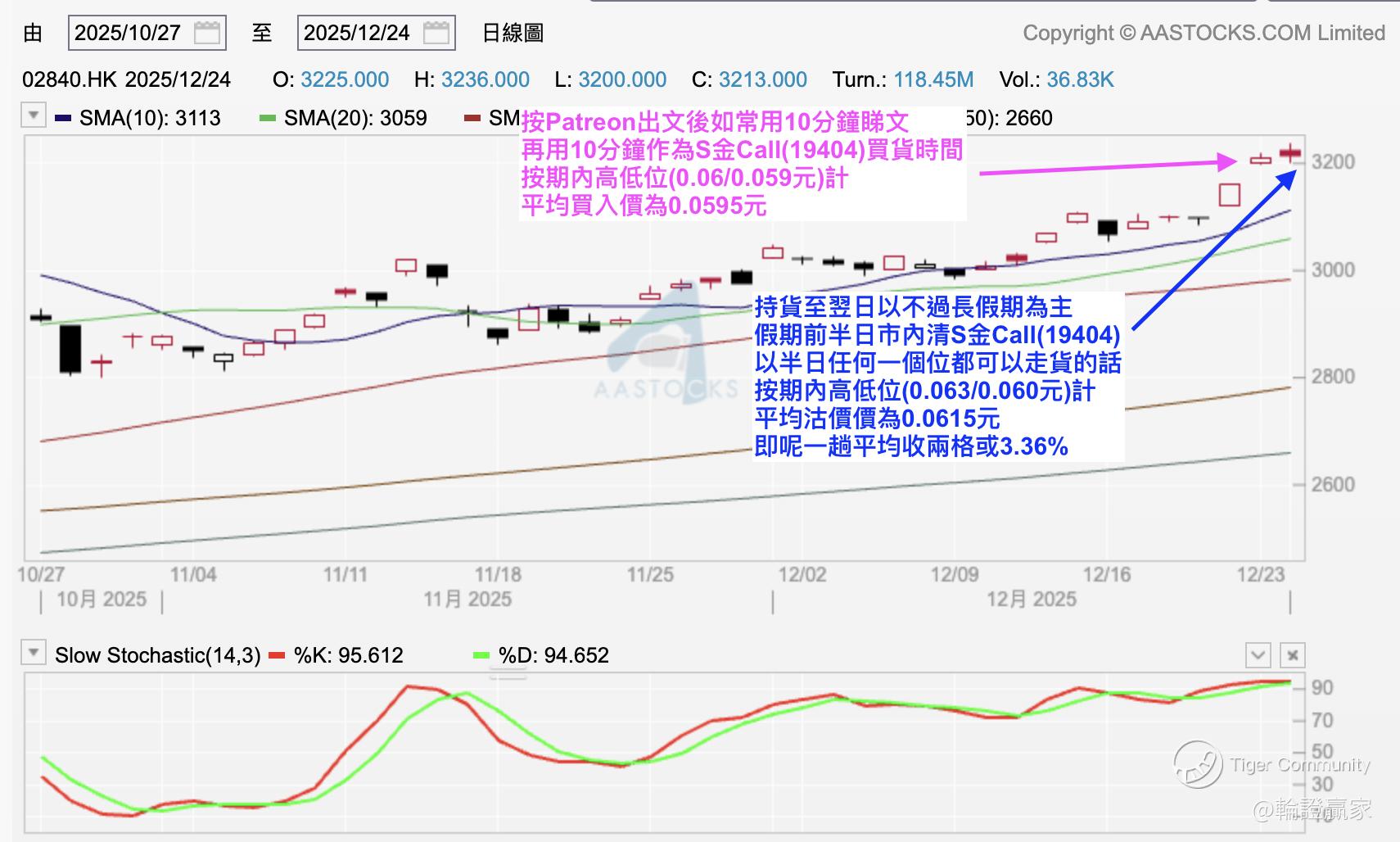1400x842 pixels.
Task: Click the high price value 3236.000
Action: [x=485, y=79]
